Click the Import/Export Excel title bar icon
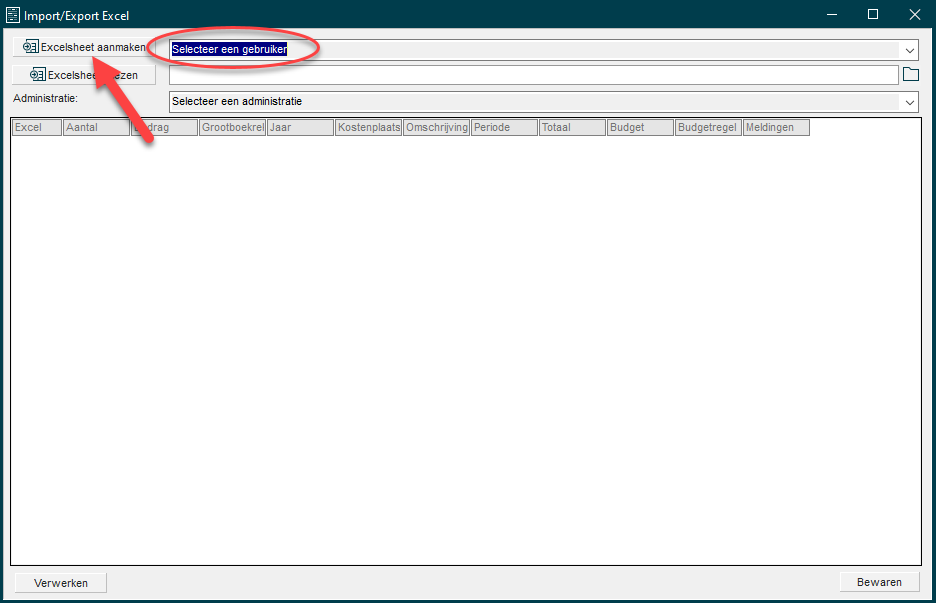This screenshot has height=603, width=936. pyautogui.click(x=14, y=15)
